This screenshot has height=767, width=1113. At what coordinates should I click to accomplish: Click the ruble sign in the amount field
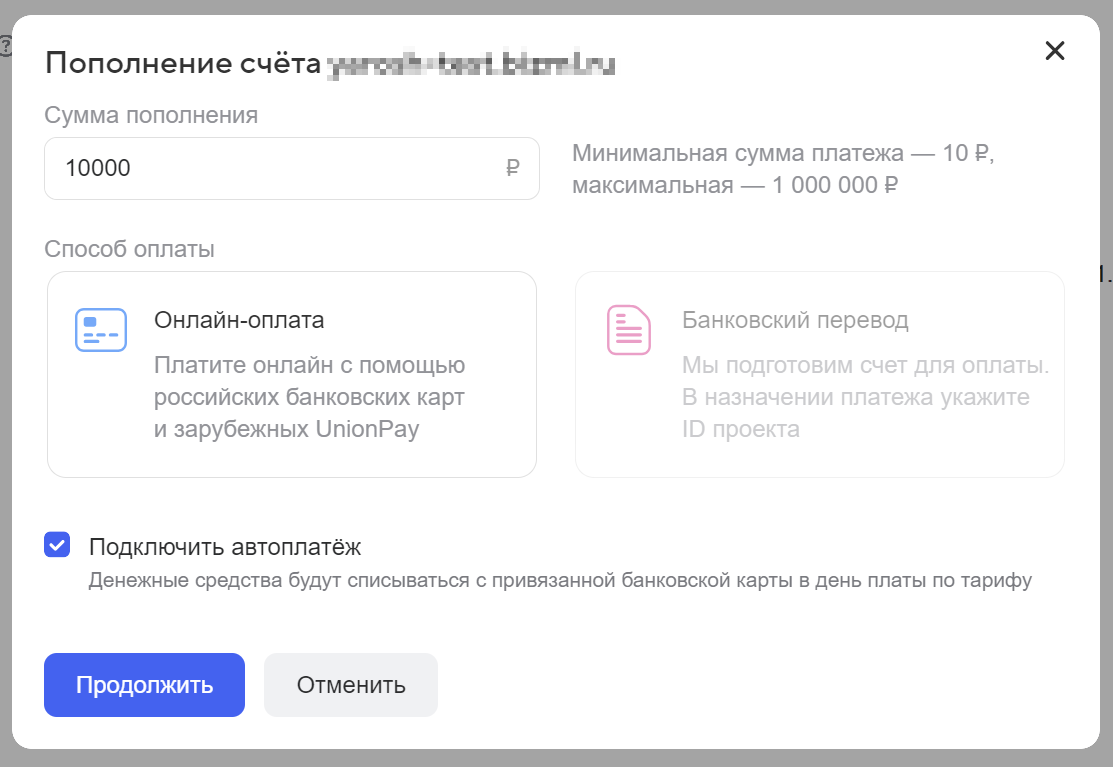pyautogui.click(x=512, y=168)
